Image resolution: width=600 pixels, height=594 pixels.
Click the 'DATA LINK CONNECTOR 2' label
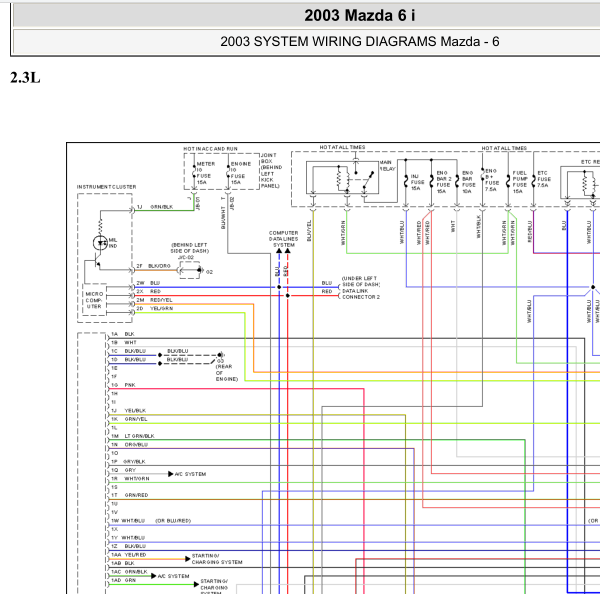click(361, 294)
